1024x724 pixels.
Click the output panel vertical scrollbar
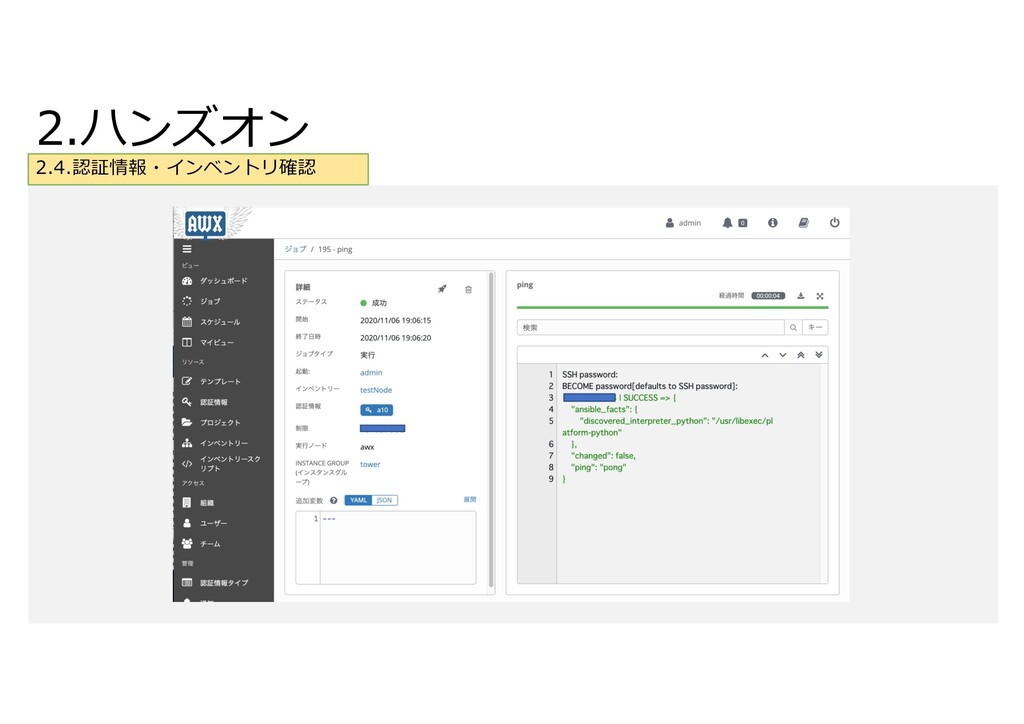click(x=825, y=473)
